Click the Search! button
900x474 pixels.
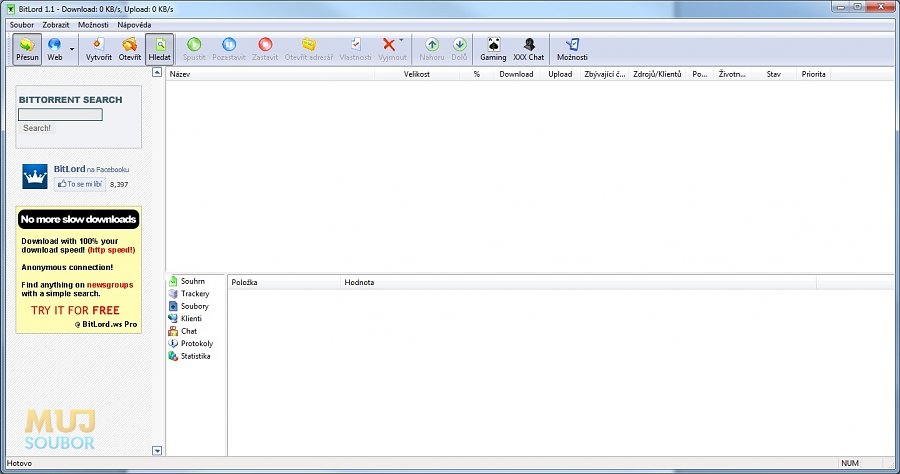point(37,128)
